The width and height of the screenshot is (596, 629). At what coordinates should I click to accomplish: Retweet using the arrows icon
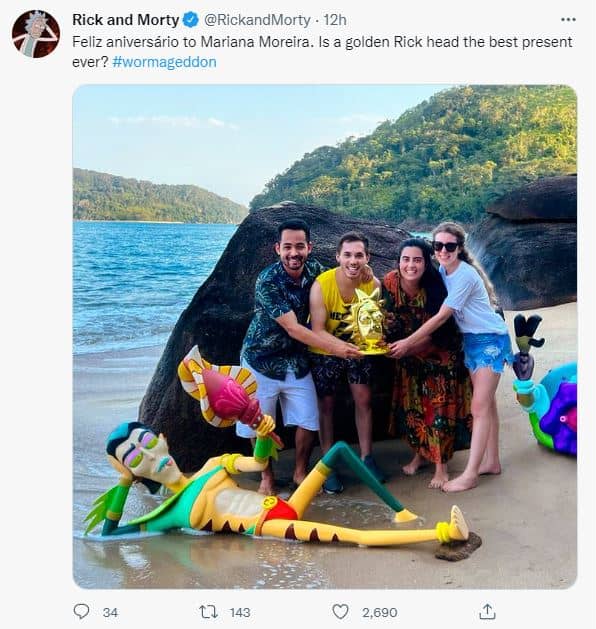209,612
